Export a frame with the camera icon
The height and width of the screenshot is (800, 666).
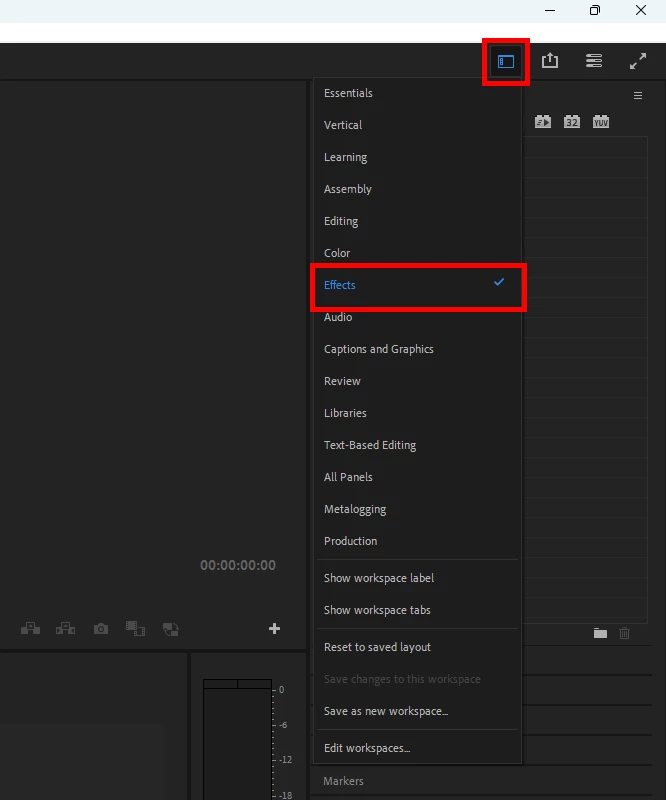click(101, 629)
